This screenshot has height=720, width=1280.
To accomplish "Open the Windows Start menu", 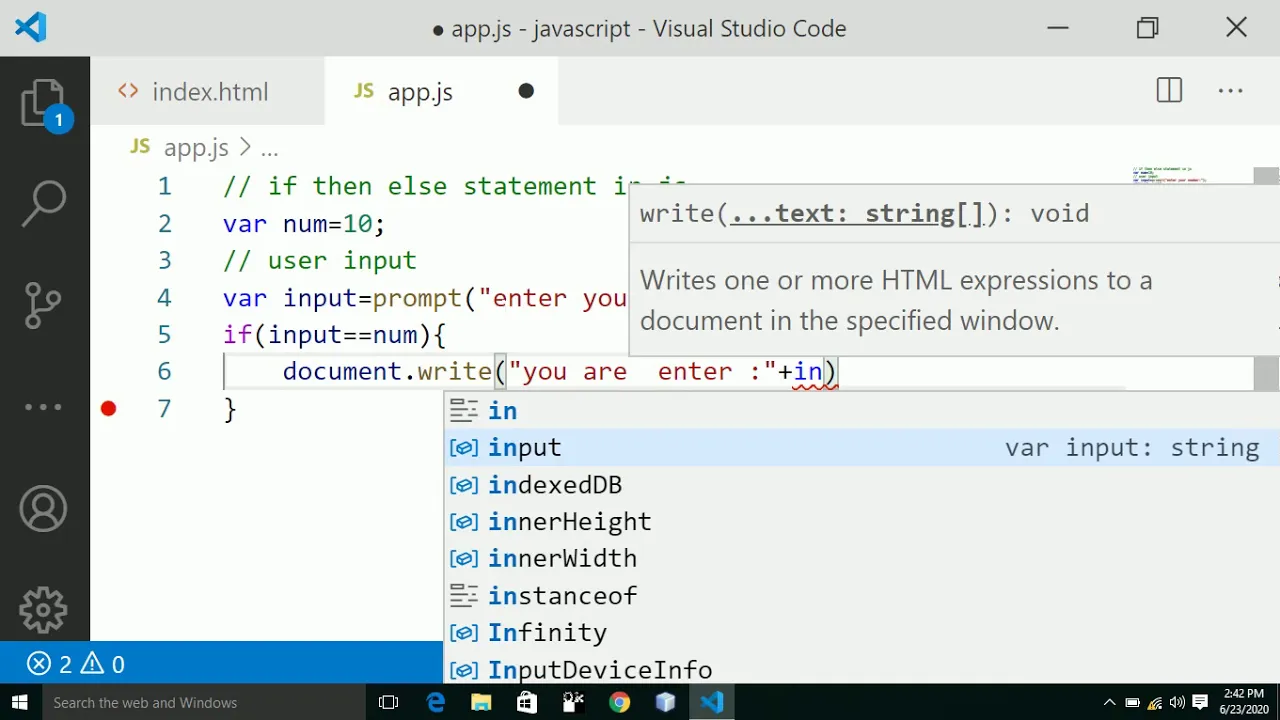I will pos(20,702).
